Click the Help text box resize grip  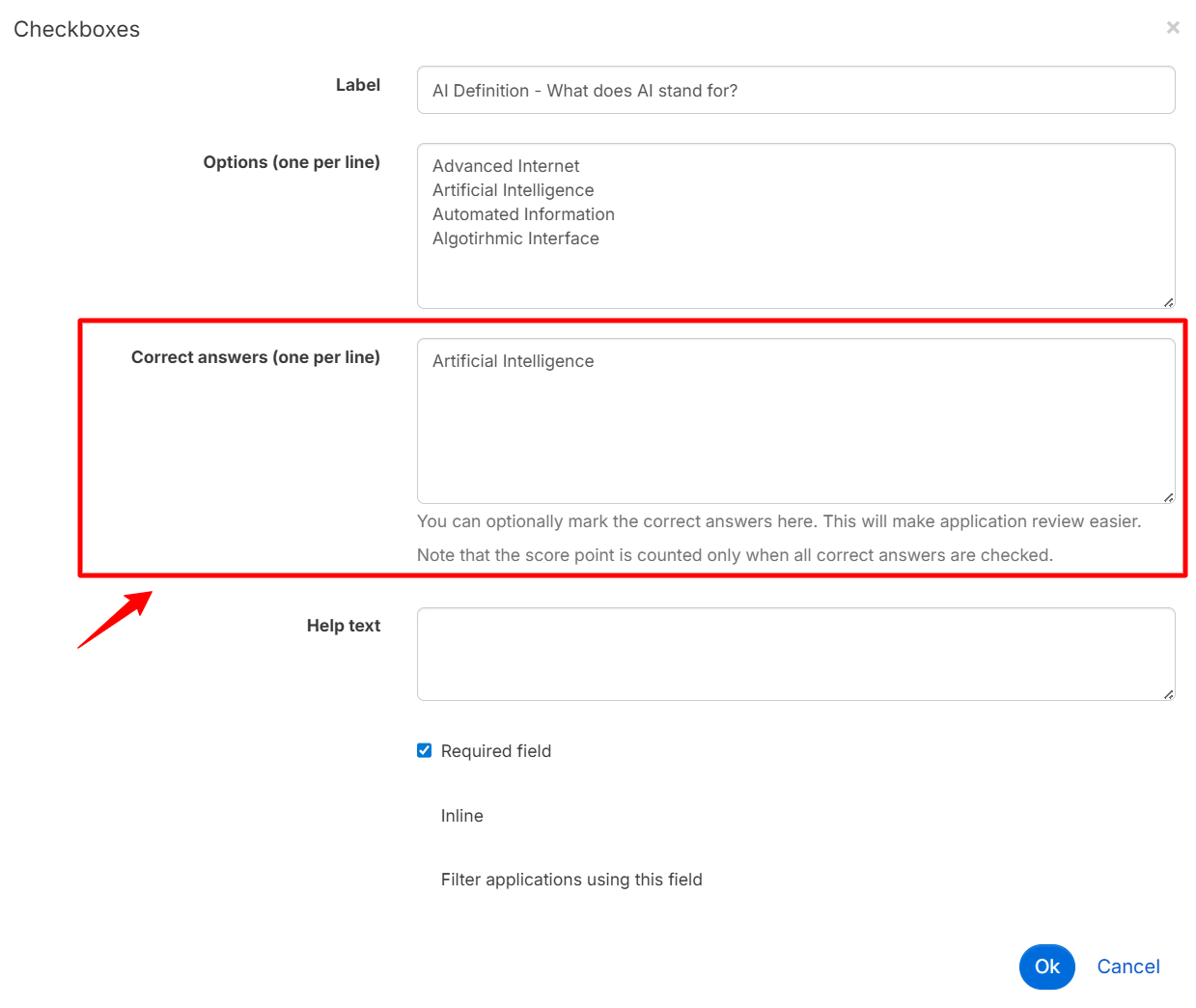click(x=1168, y=694)
